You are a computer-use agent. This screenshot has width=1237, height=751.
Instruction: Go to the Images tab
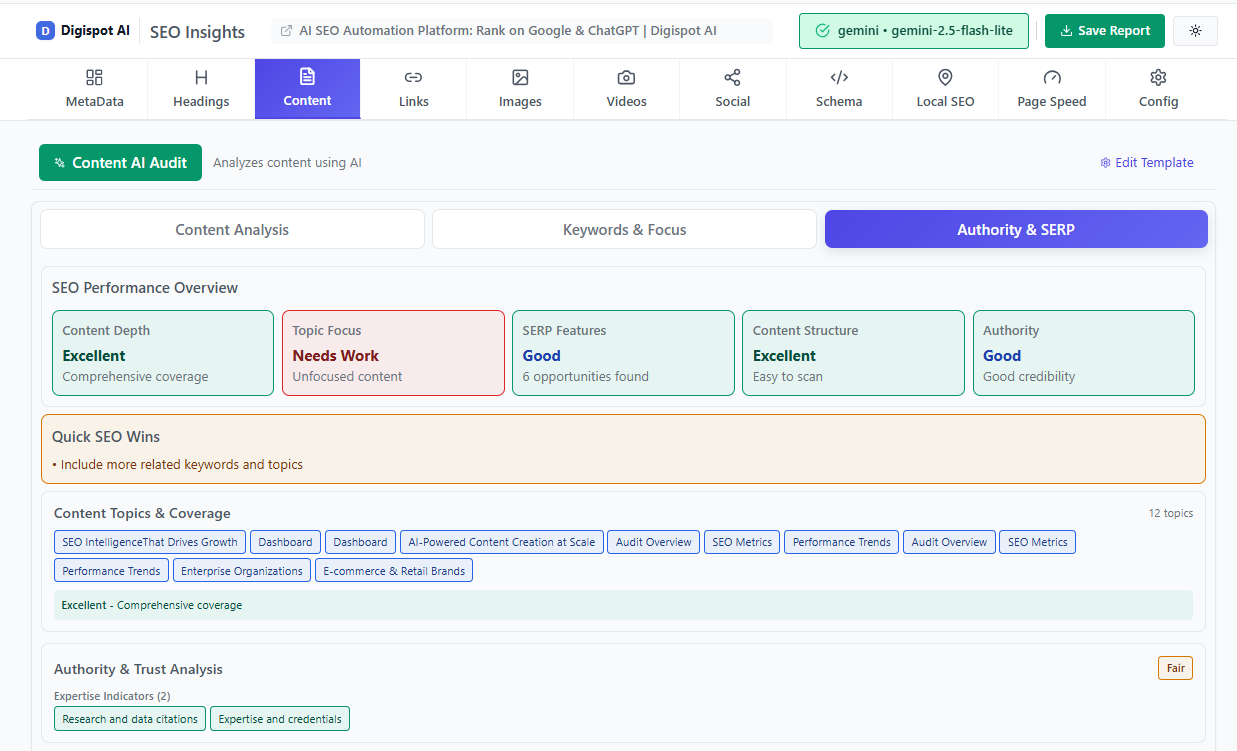click(520, 89)
